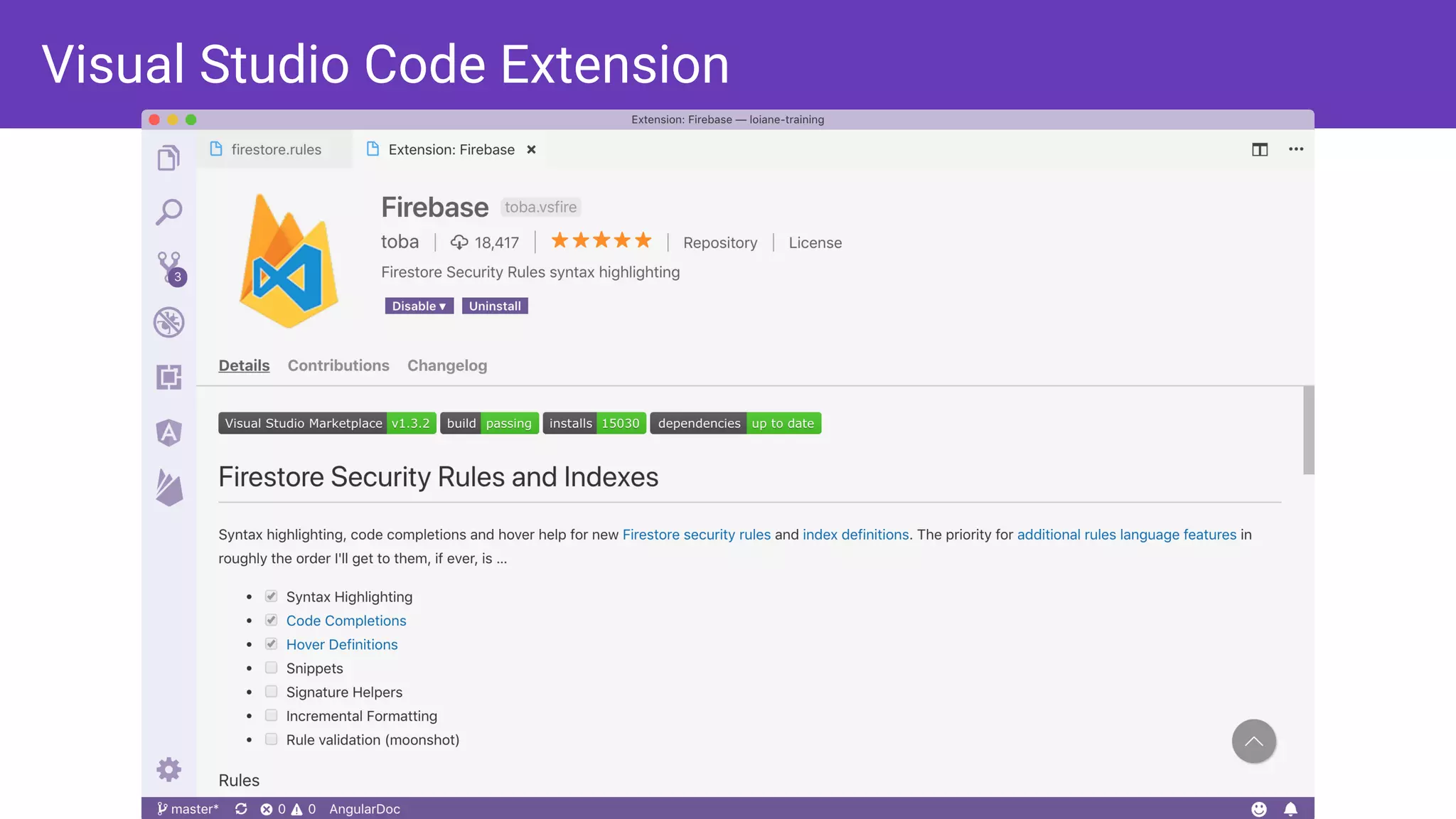The image size is (1456, 819).
Task: Click the warnings triangle in status bar
Action: 296,809
